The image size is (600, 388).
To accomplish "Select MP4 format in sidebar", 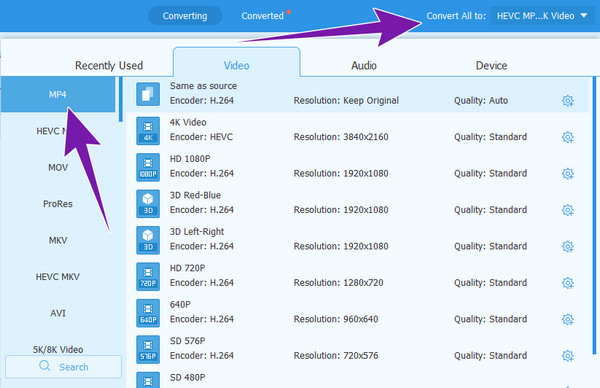I will 58,95.
